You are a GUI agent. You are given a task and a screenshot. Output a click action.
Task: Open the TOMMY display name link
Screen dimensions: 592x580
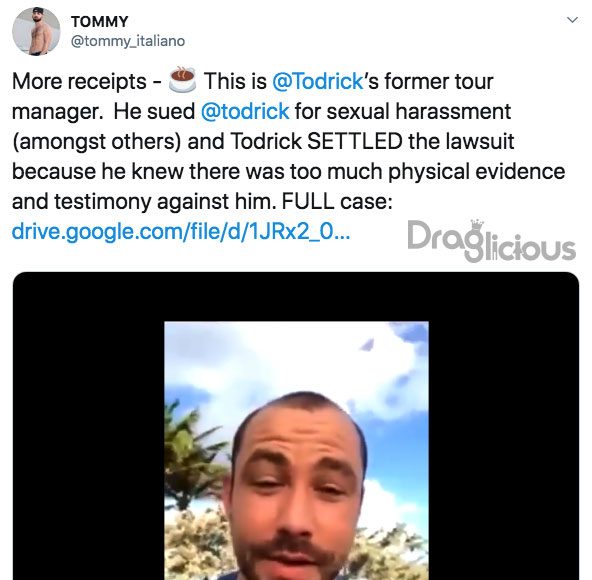click(100, 22)
